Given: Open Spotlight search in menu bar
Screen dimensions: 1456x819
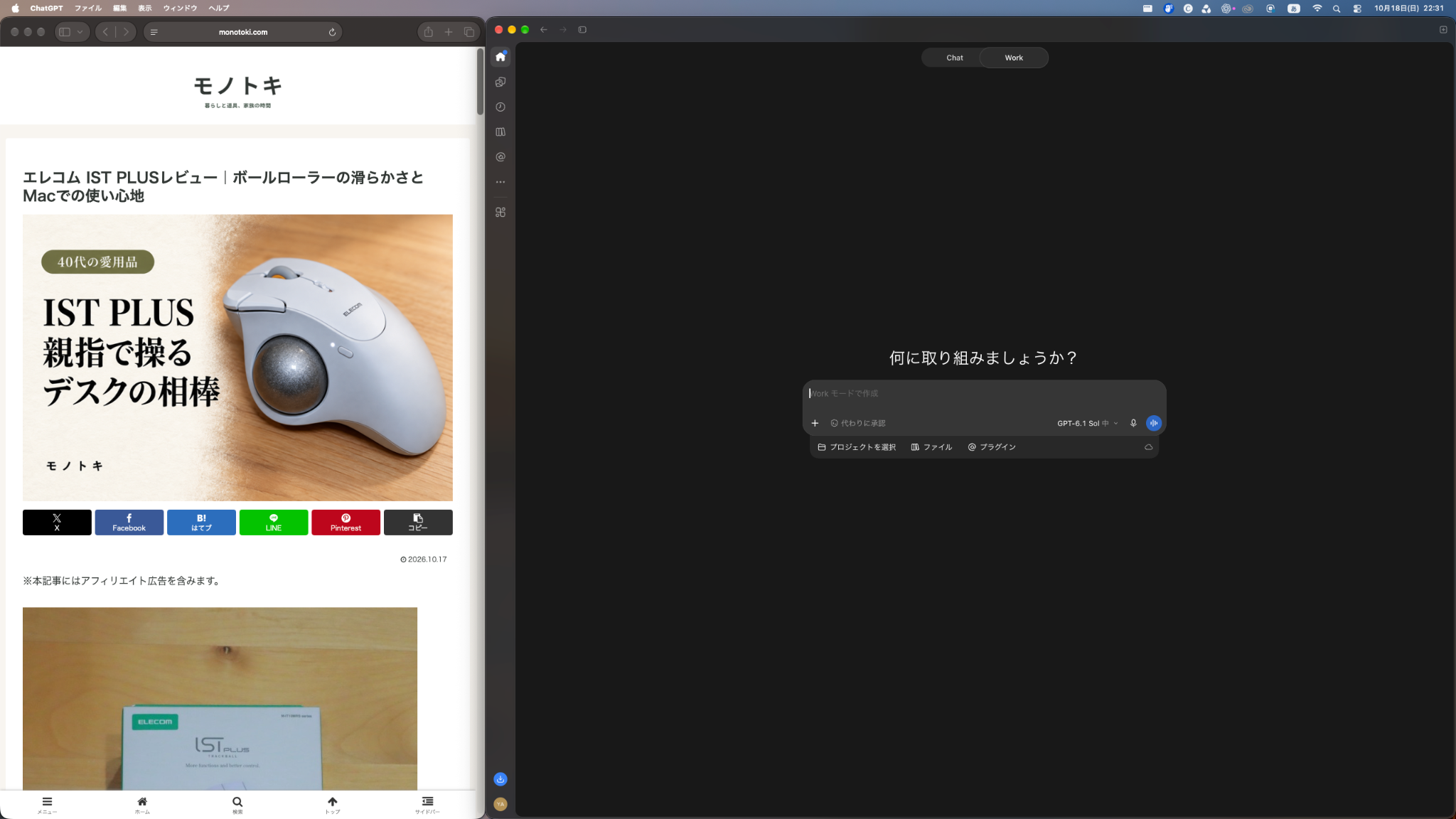Looking at the screenshot, I should tap(1337, 9).
